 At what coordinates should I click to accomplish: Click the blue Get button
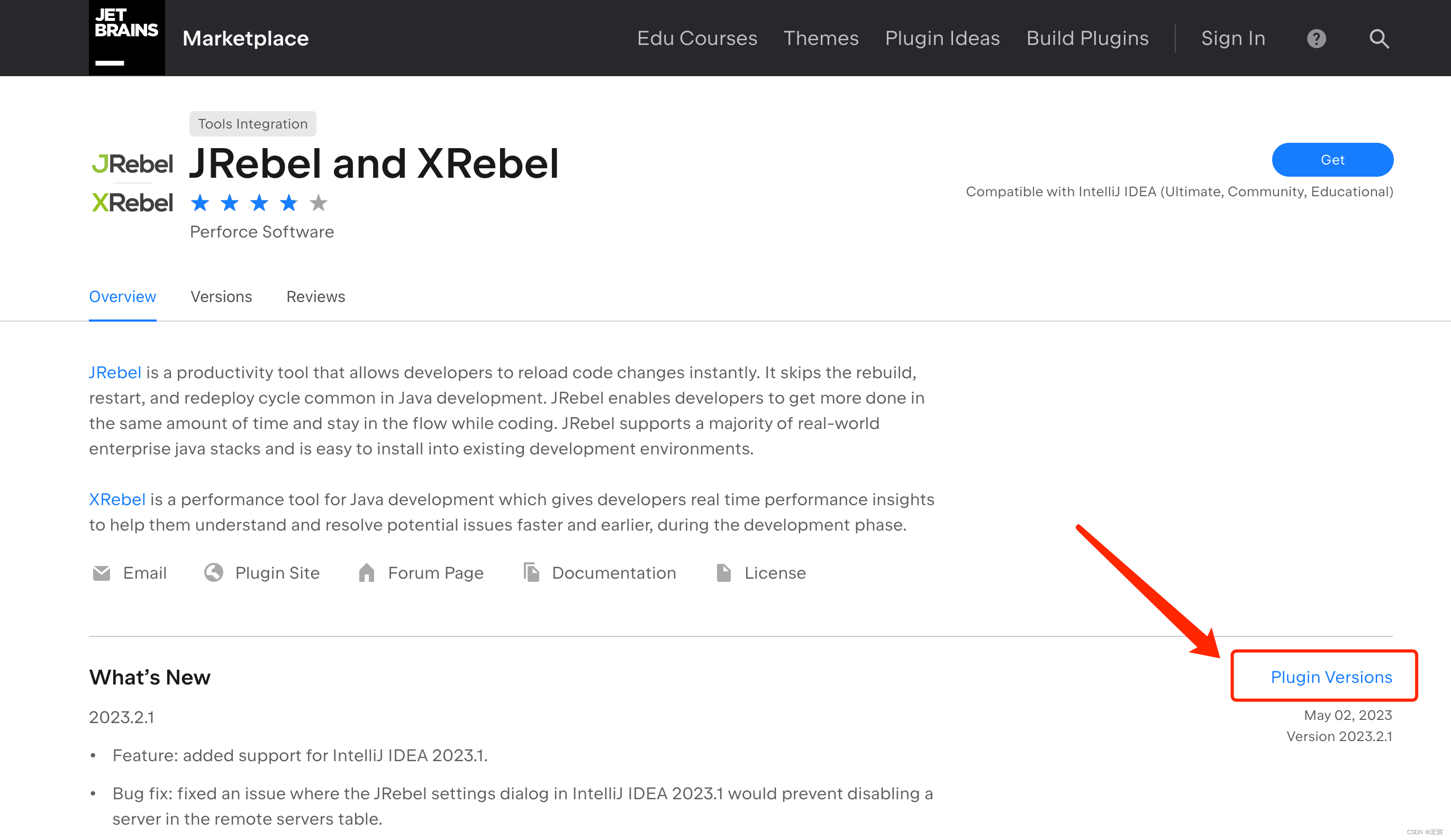[x=1332, y=159]
